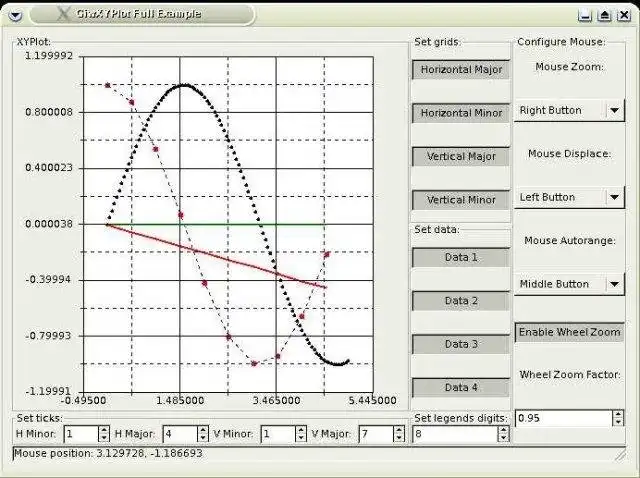Click the window resize grip at bottom corner
Image resolution: width=640 pixels, height=478 pixels.
620,456
